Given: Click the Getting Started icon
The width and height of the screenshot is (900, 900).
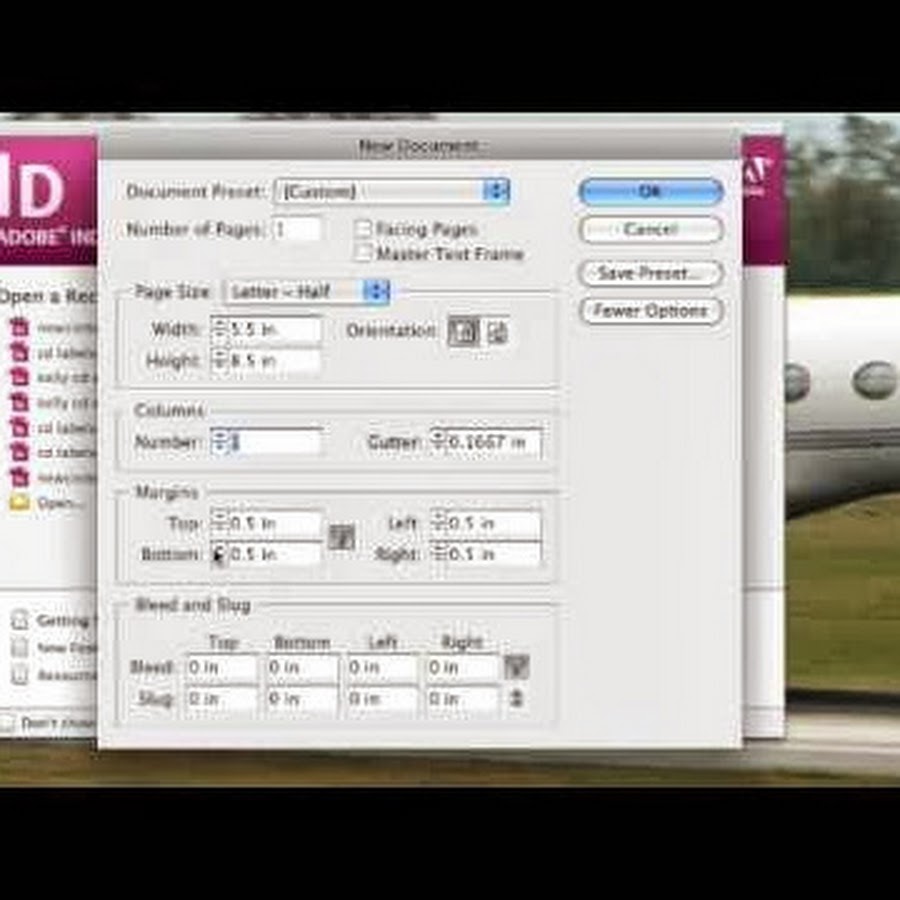Looking at the screenshot, I should (19, 620).
